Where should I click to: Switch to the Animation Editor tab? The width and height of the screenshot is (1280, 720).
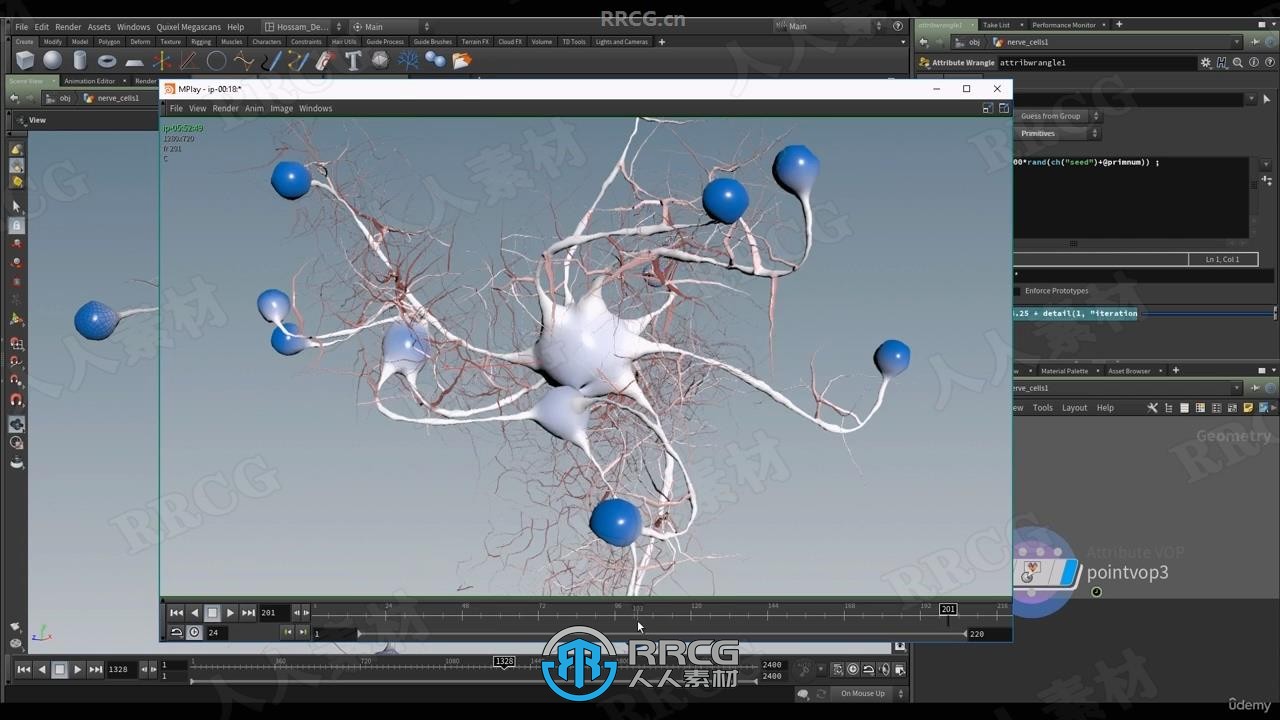[x=90, y=81]
